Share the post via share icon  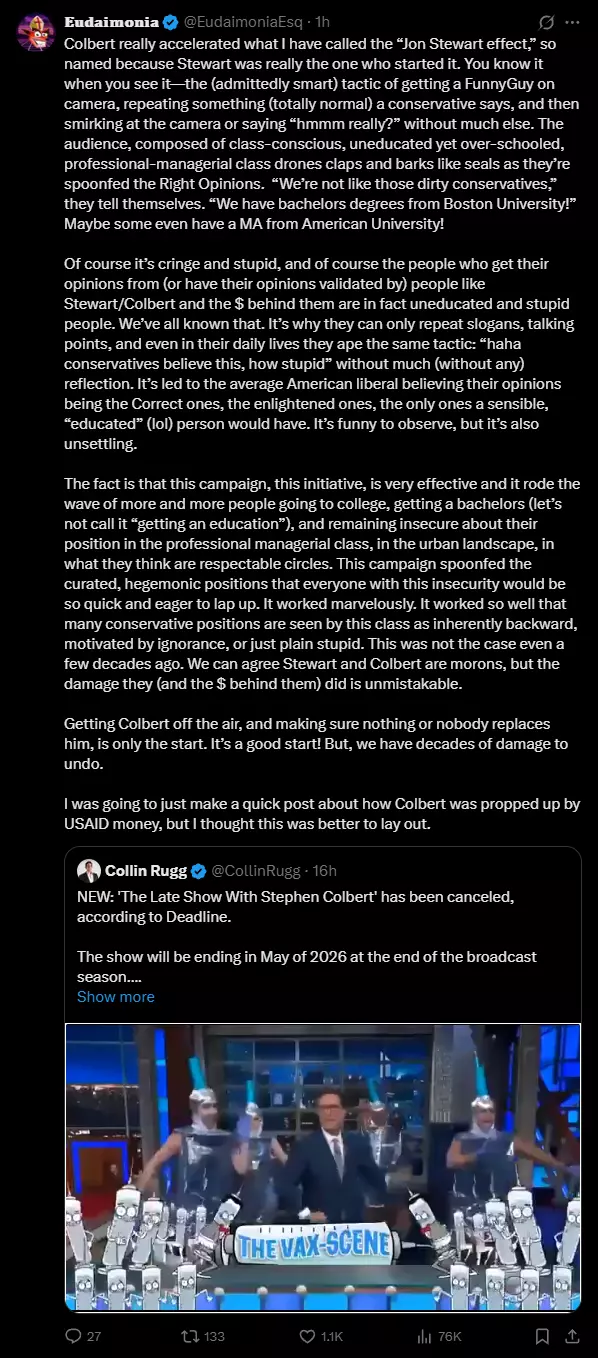[573, 1336]
